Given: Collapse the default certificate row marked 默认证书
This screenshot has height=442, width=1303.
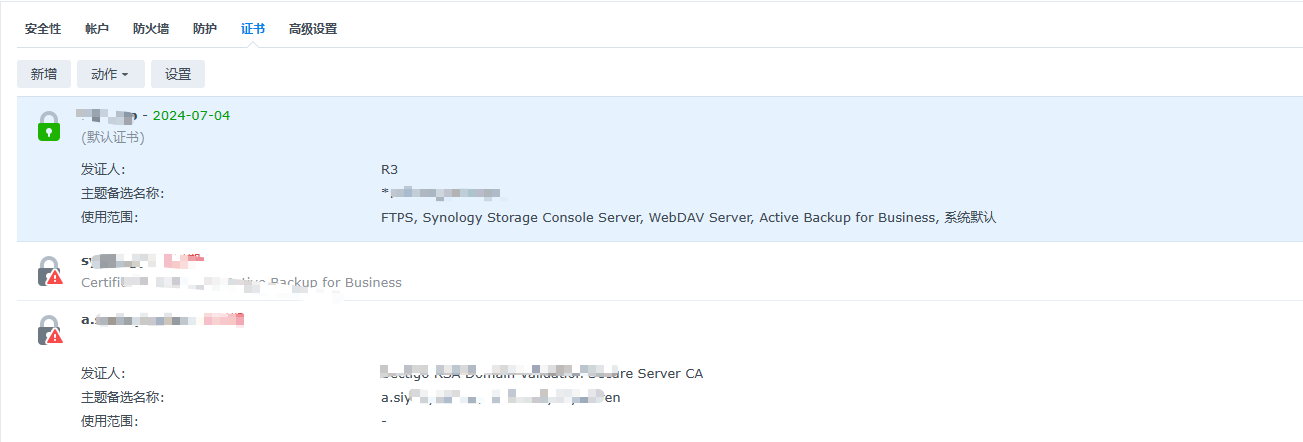Looking at the screenshot, I should (x=660, y=126).
